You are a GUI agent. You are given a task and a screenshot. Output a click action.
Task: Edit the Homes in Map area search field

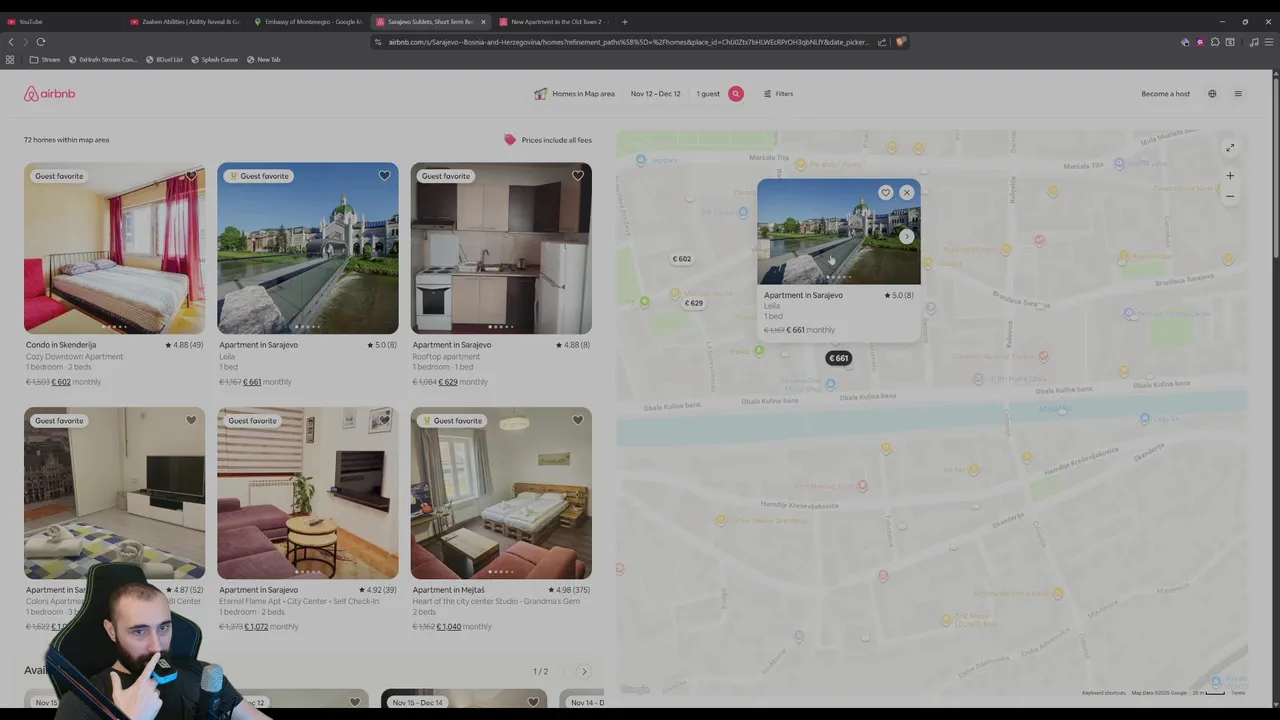pyautogui.click(x=575, y=94)
